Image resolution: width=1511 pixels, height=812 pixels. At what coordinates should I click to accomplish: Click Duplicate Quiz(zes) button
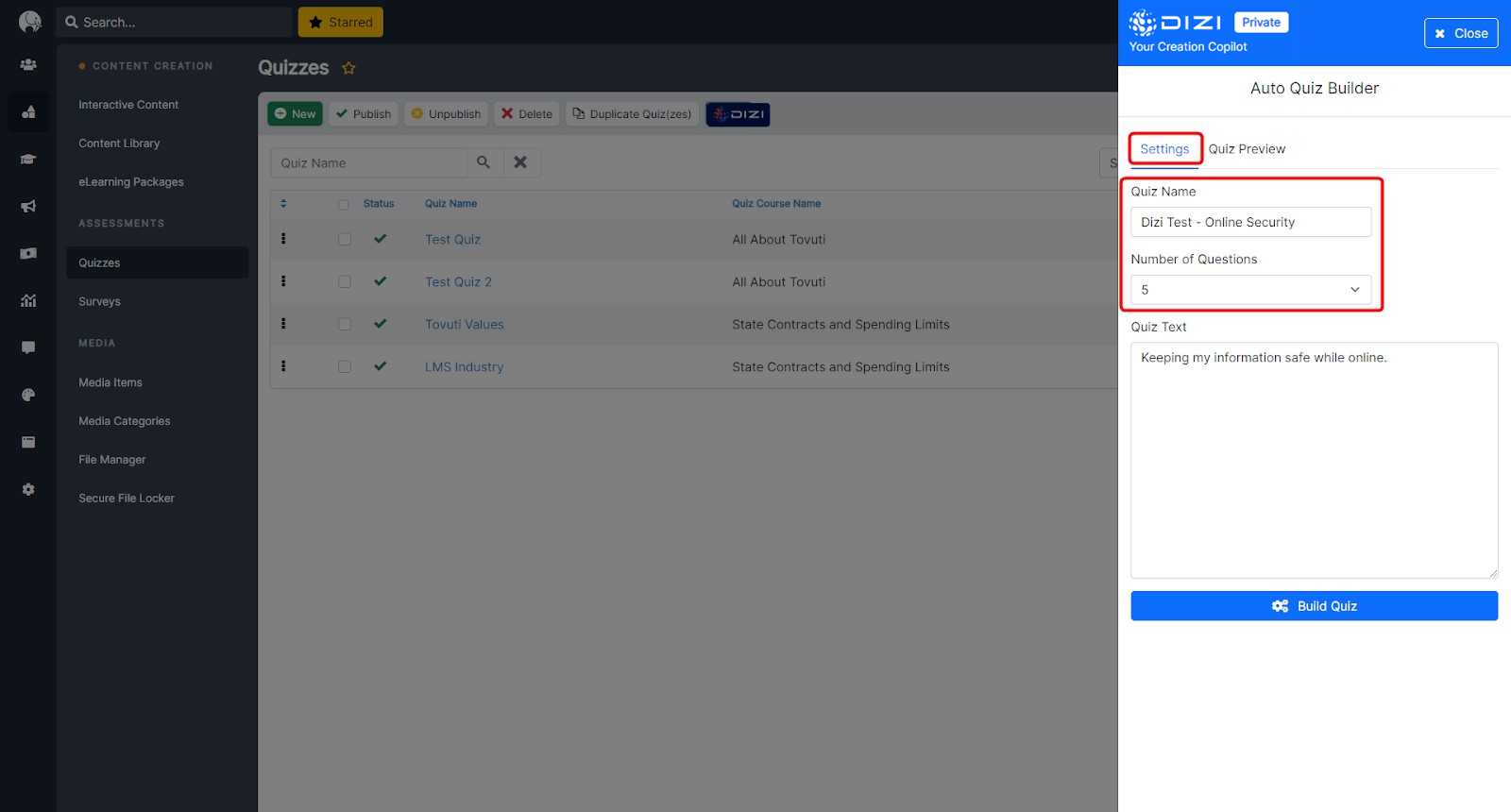tap(632, 114)
